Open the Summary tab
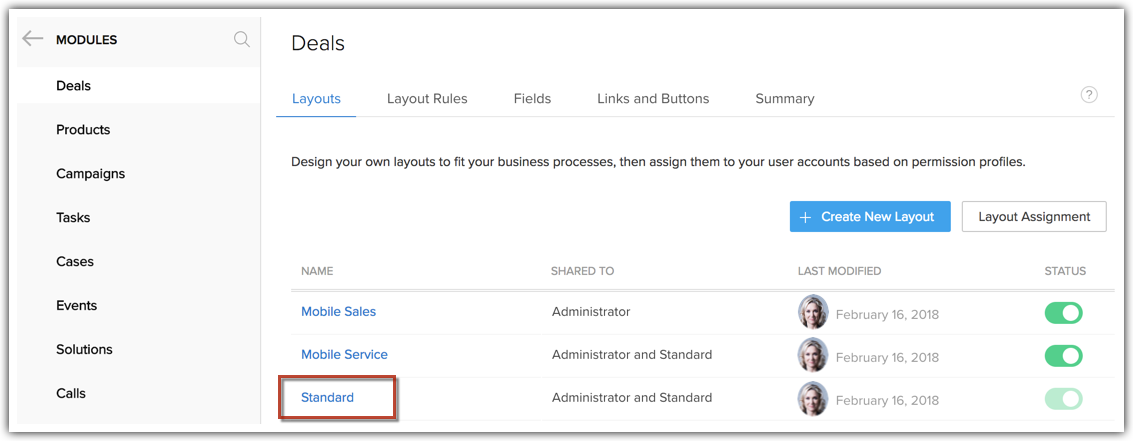 pos(784,98)
